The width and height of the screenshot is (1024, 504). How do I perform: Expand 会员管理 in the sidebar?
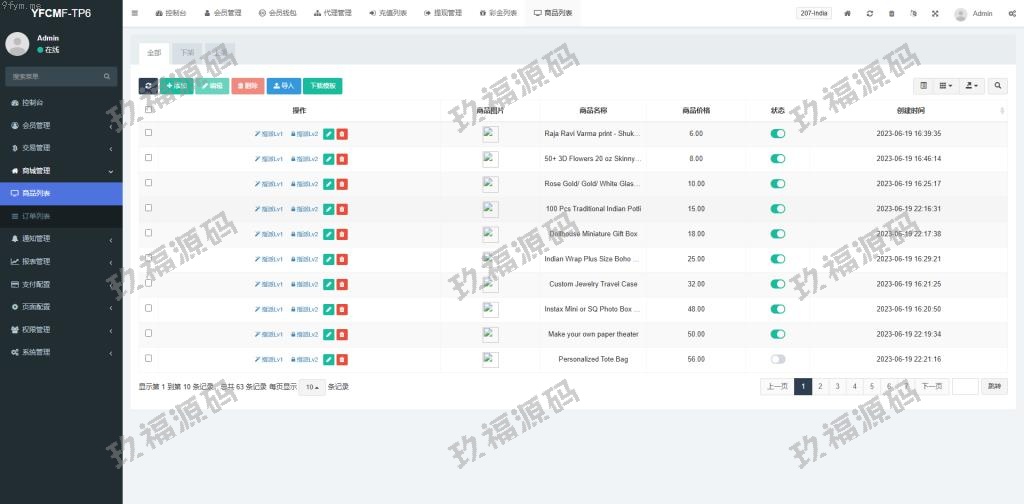click(x=60, y=126)
